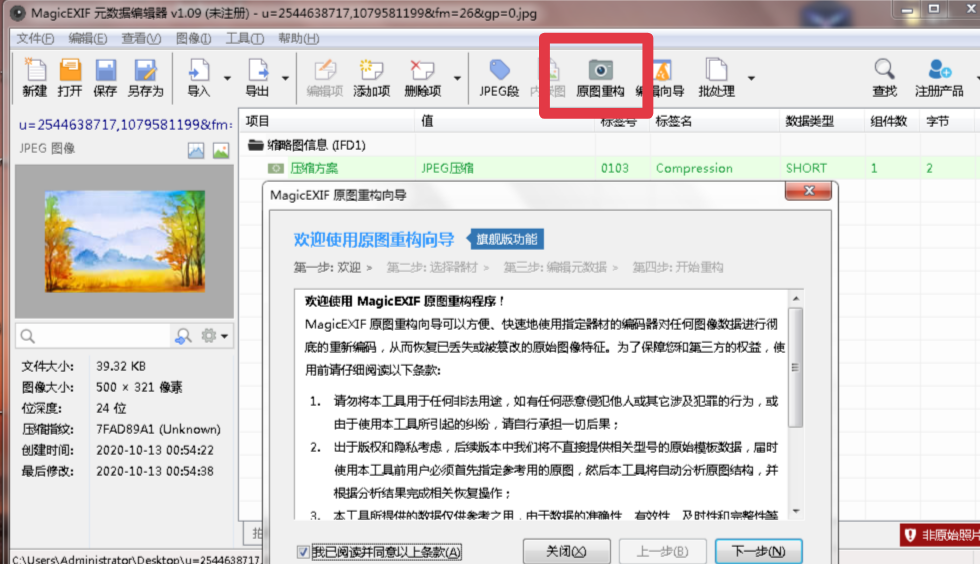This screenshot has width=980, height=564.
Task: Open the 导出 dropdown arrow
Action: point(285,78)
